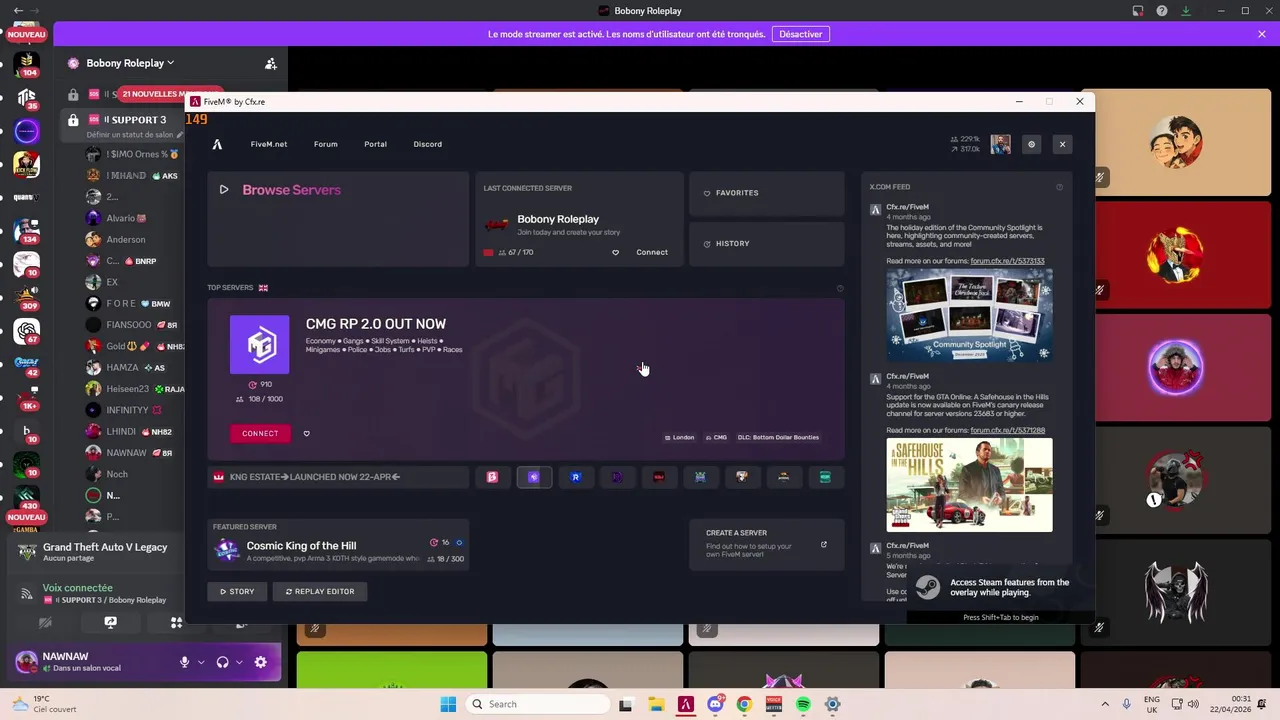Click voice connection signal icon
The image size is (1280, 720).
tap(27, 594)
